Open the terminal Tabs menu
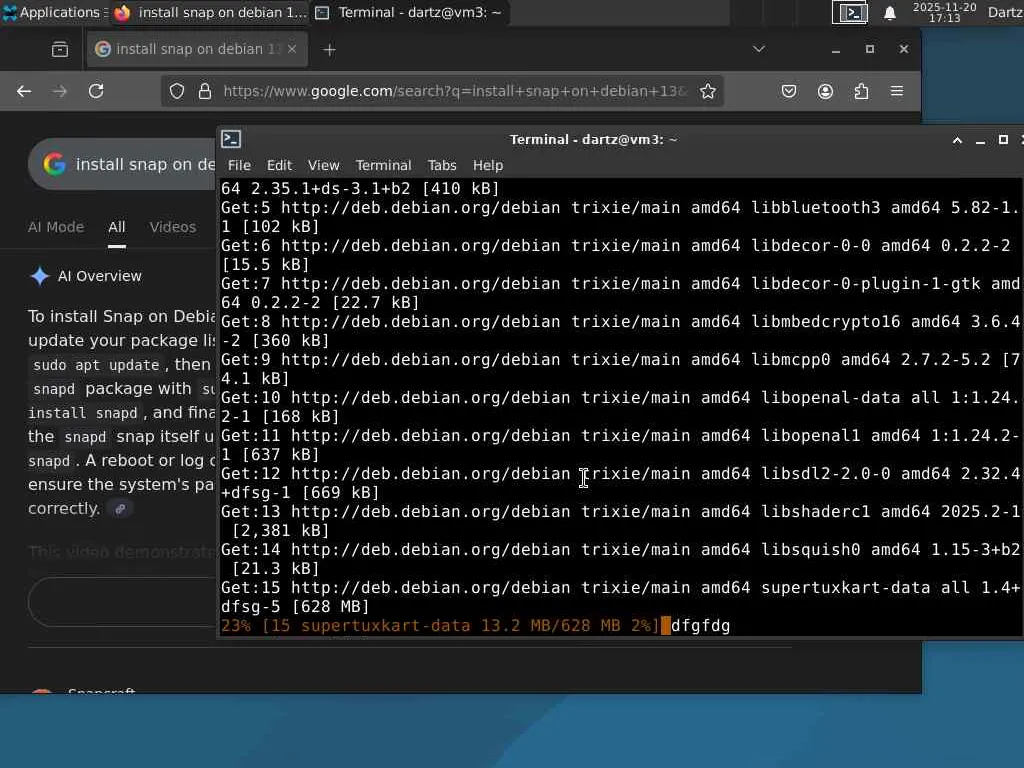 click(x=442, y=165)
